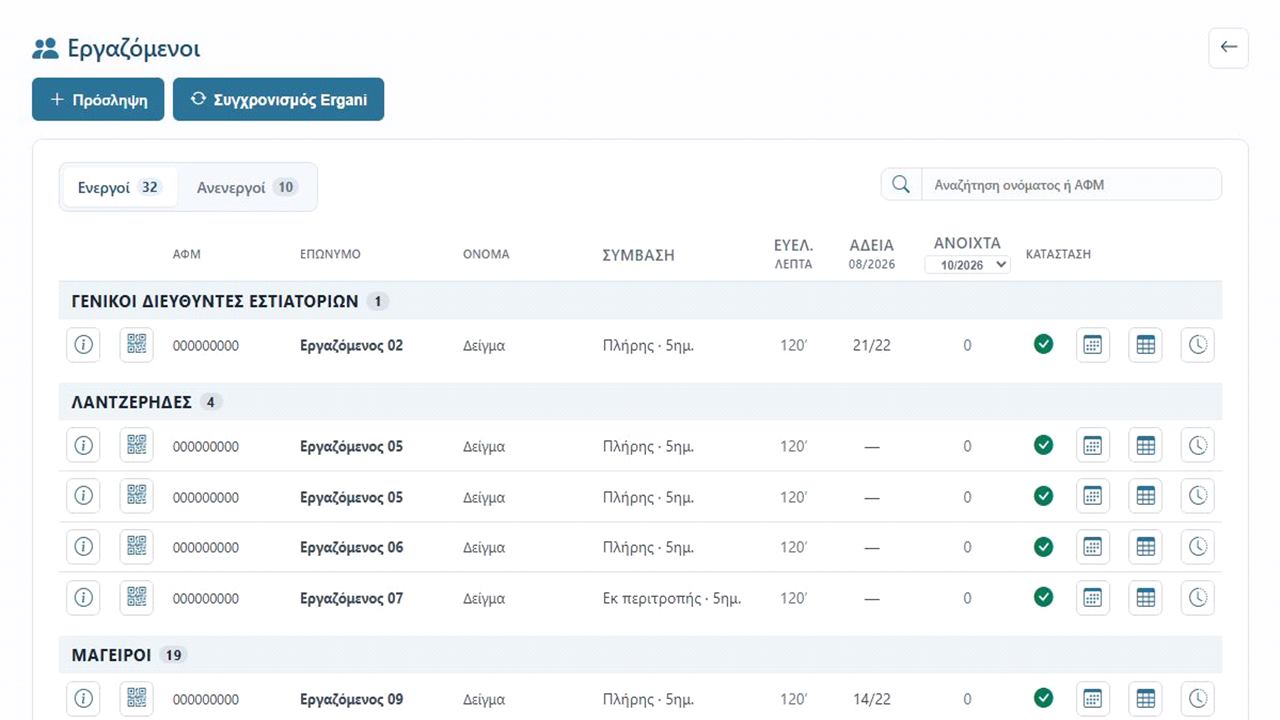Screen dimensions: 1280x720
Task: Focus the Αναζήτηση ονόματος ή ΑΦΜ field
Action: [1071, 185]
